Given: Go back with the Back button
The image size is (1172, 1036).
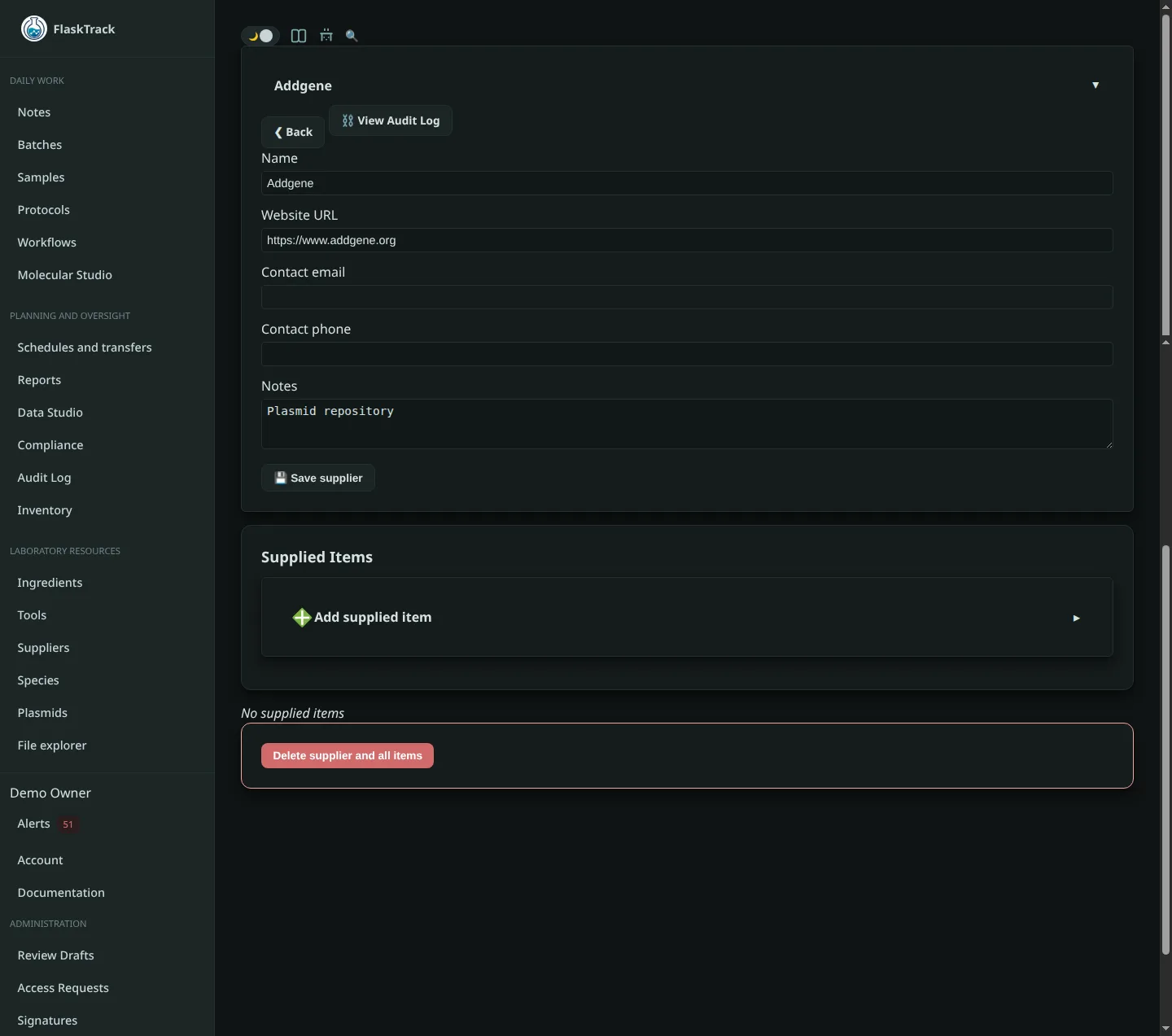Looking at the screenshot, I should (x=293, y=132).
